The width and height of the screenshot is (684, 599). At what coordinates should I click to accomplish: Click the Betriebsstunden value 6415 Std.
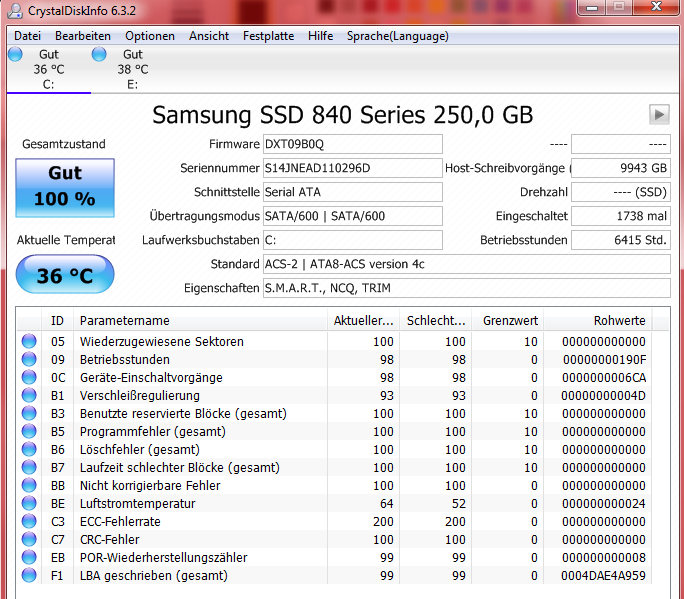(x=621, y=240)
